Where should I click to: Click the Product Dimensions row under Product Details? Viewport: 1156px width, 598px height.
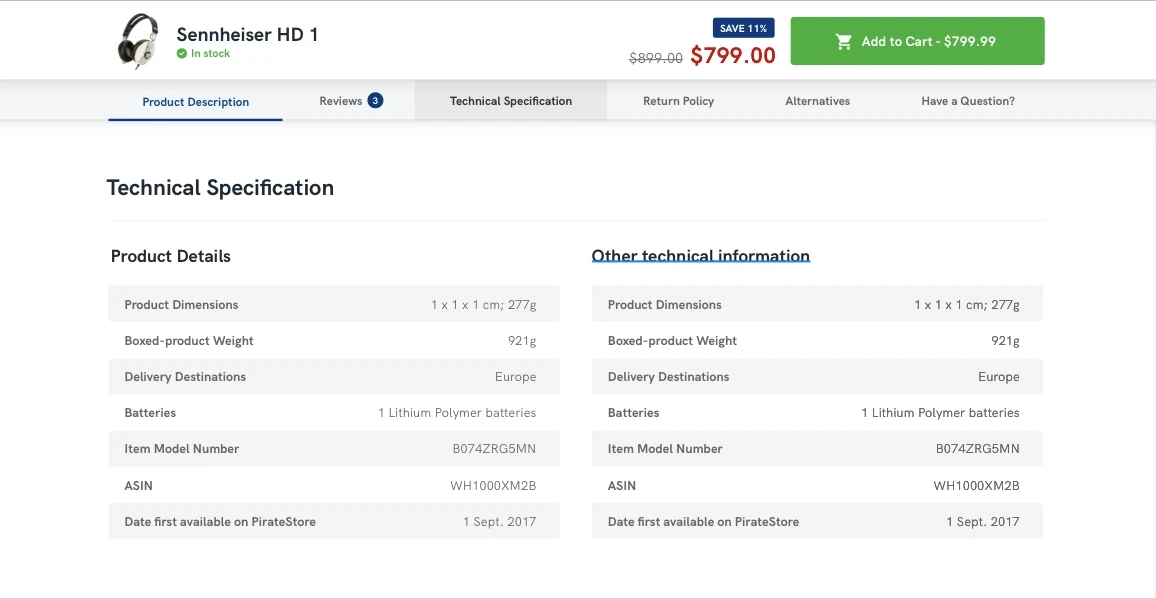tap(334, 305)
